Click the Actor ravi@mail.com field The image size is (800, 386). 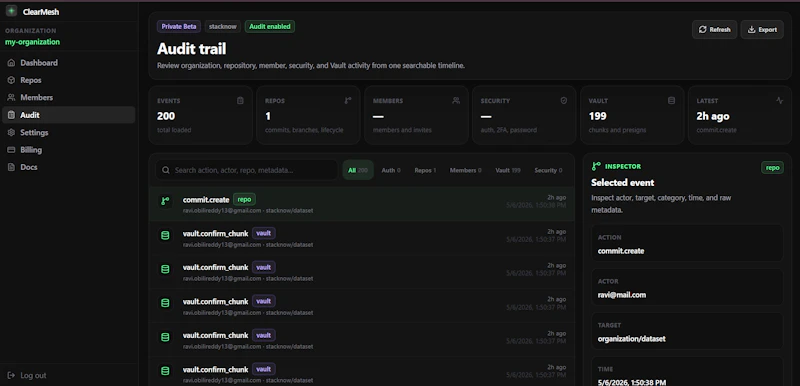[687, 288]
